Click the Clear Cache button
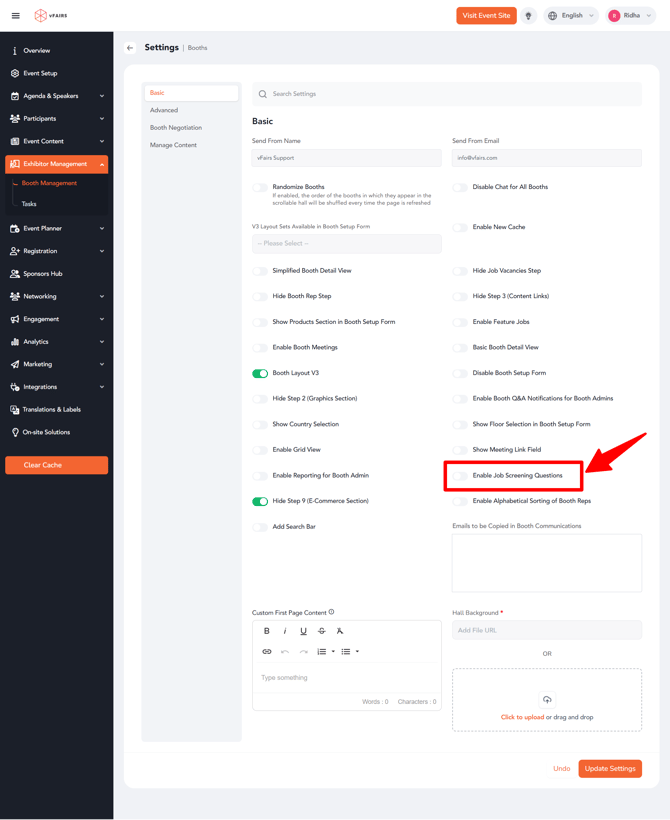 point(56,465)
